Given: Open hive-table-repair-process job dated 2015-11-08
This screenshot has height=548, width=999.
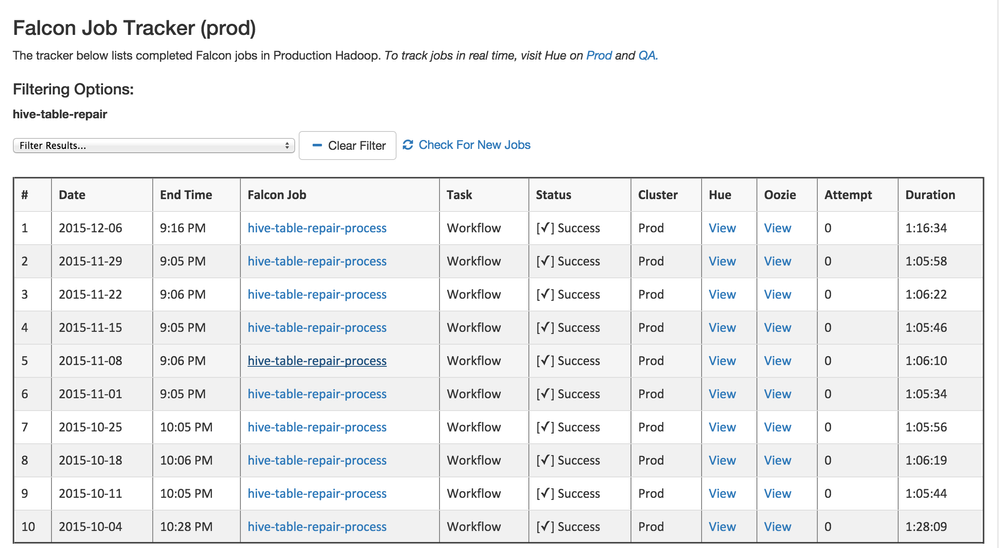Looking at the screenshot, I should click(317, 361).
